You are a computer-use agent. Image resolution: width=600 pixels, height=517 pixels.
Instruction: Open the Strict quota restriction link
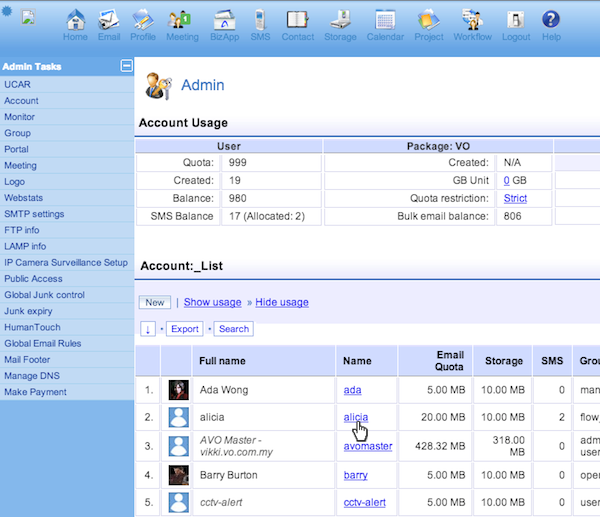click(515, 198)
